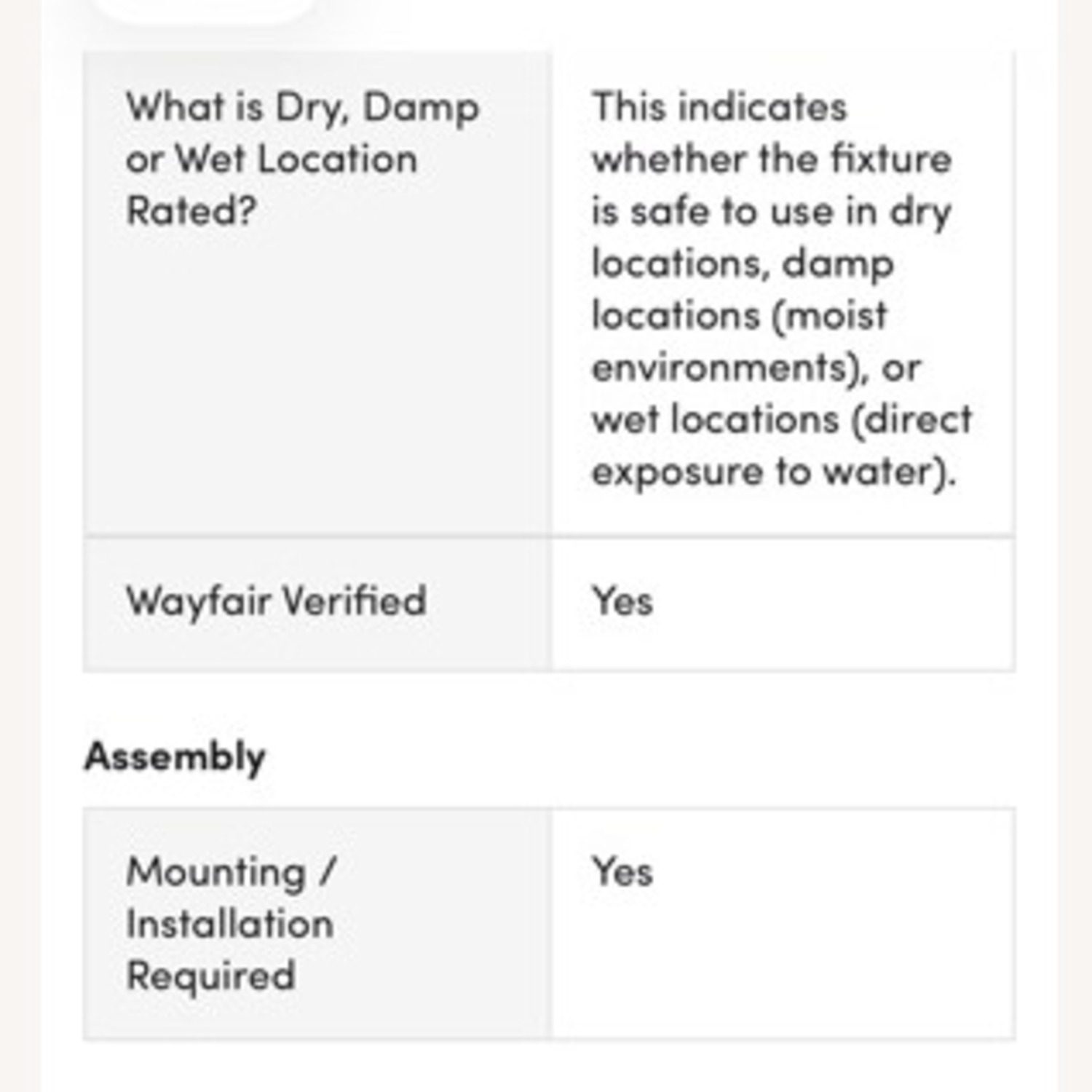The image size is (1092, 1092).
Task: Select the "Mounting /" label text
Action: pyautogui.click(x=231, y=871)
